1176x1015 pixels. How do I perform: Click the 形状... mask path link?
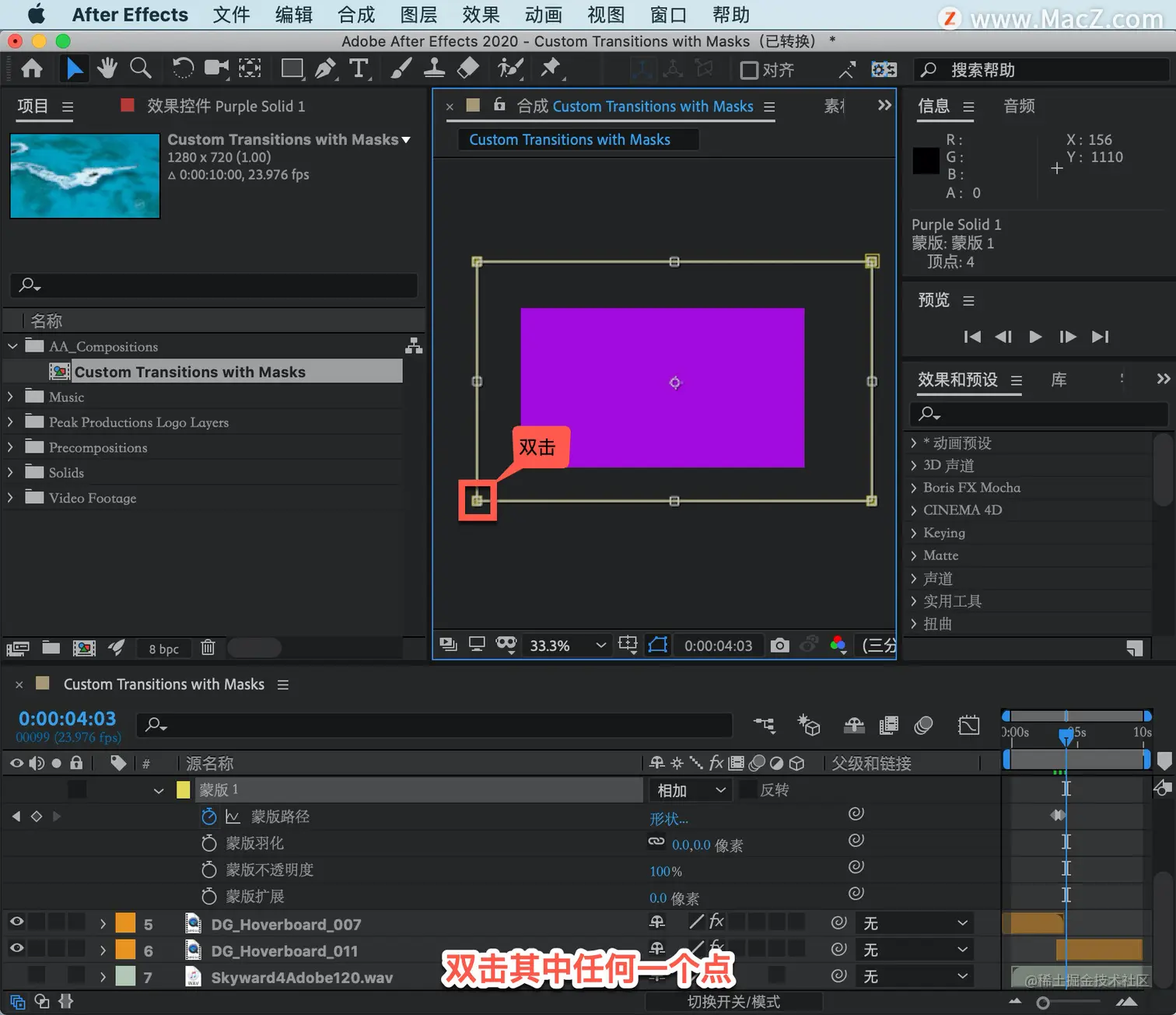tap(669, 818)
